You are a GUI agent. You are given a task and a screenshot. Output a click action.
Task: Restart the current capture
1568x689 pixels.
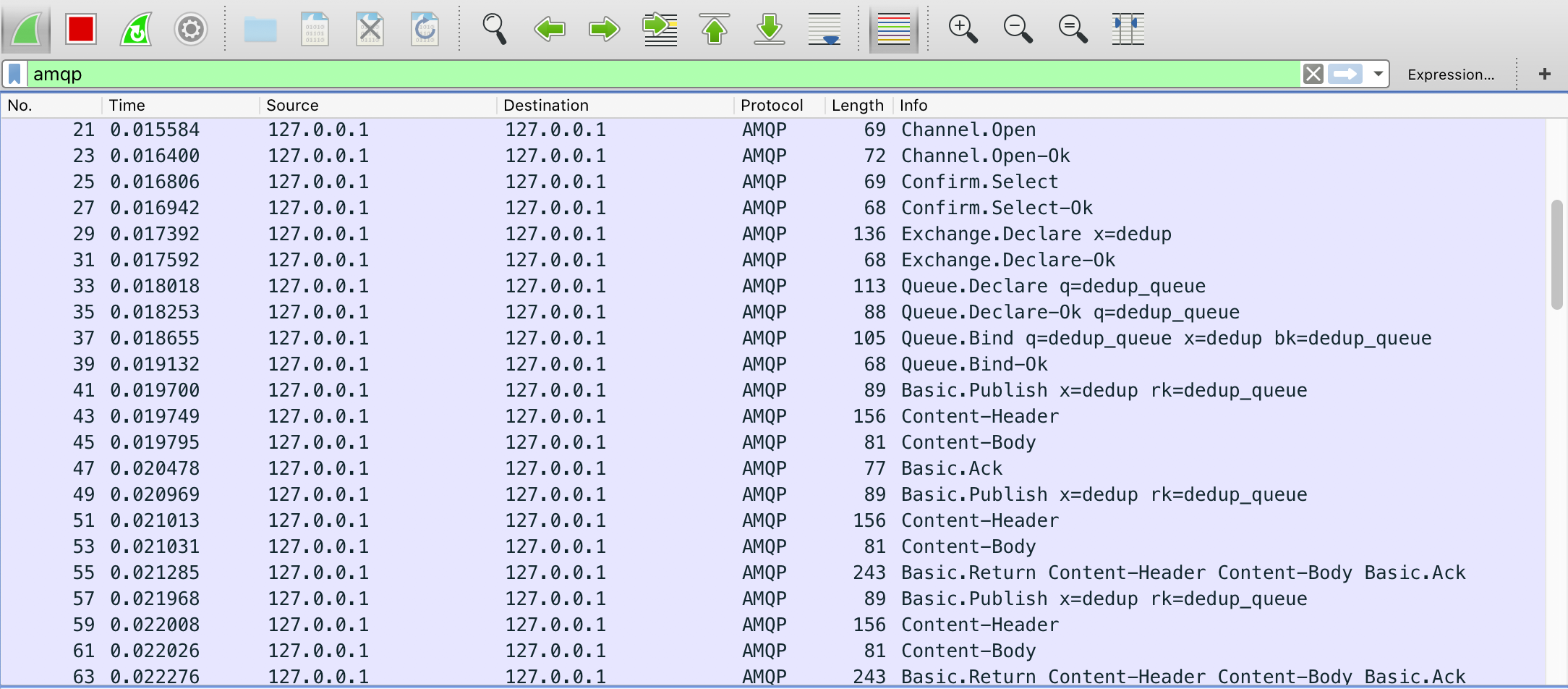coord(135,29)
